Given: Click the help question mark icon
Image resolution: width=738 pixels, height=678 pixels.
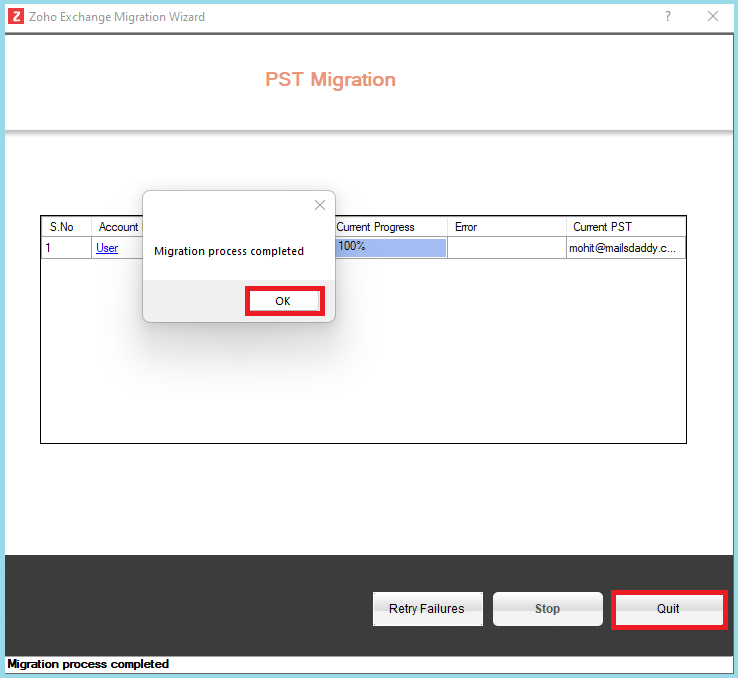Looking at the screenshot, I should [667, 16].
